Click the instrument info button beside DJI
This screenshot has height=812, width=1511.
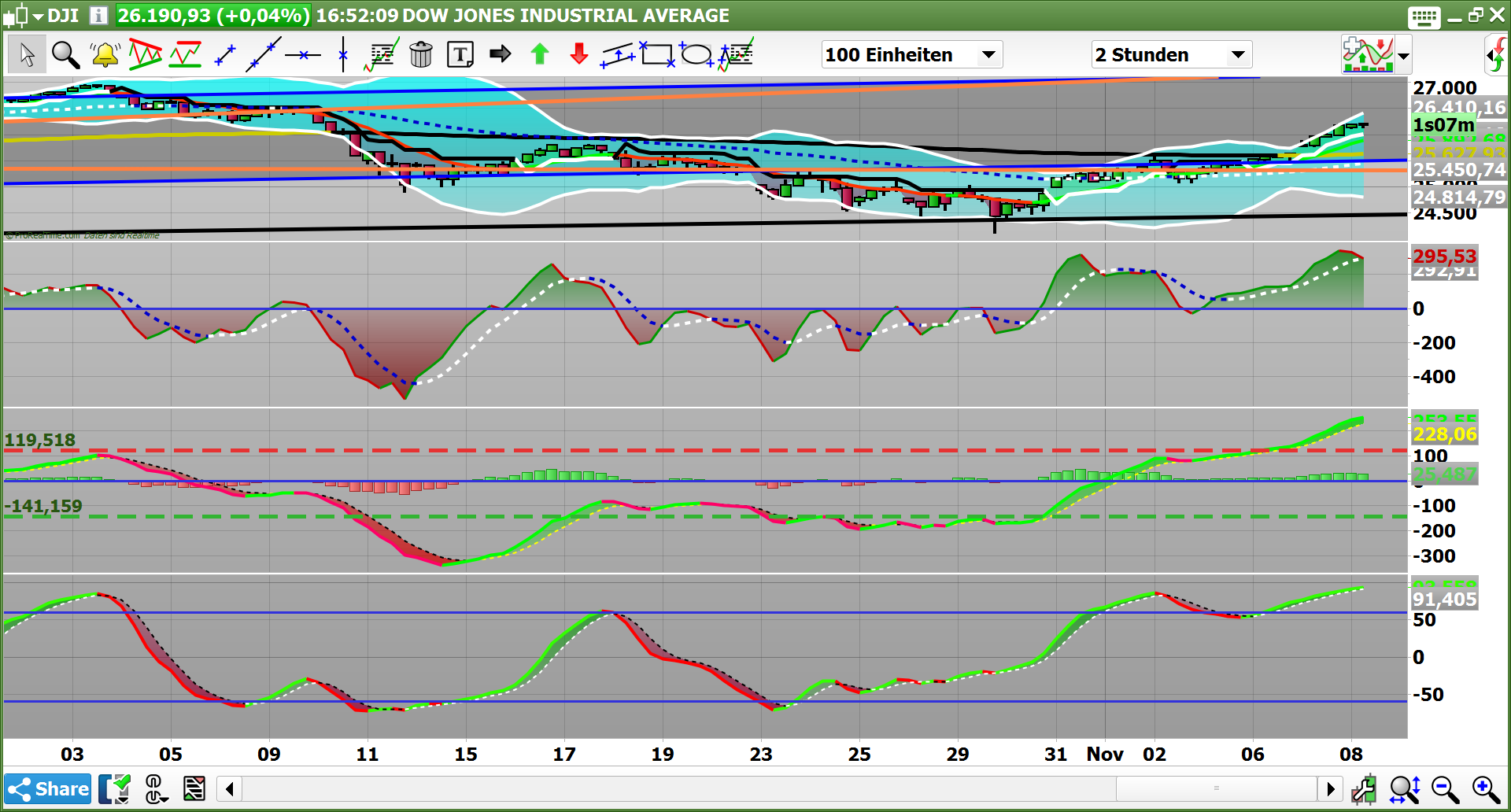pos(98,16)
